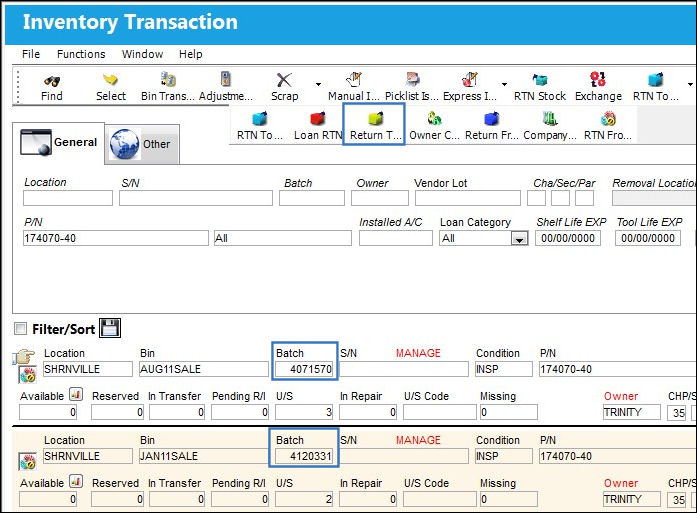Expand the dropdown arrow next to Scrap
Image resolution: width=697 pixels, height=513 pixels.
click(318, 84)
